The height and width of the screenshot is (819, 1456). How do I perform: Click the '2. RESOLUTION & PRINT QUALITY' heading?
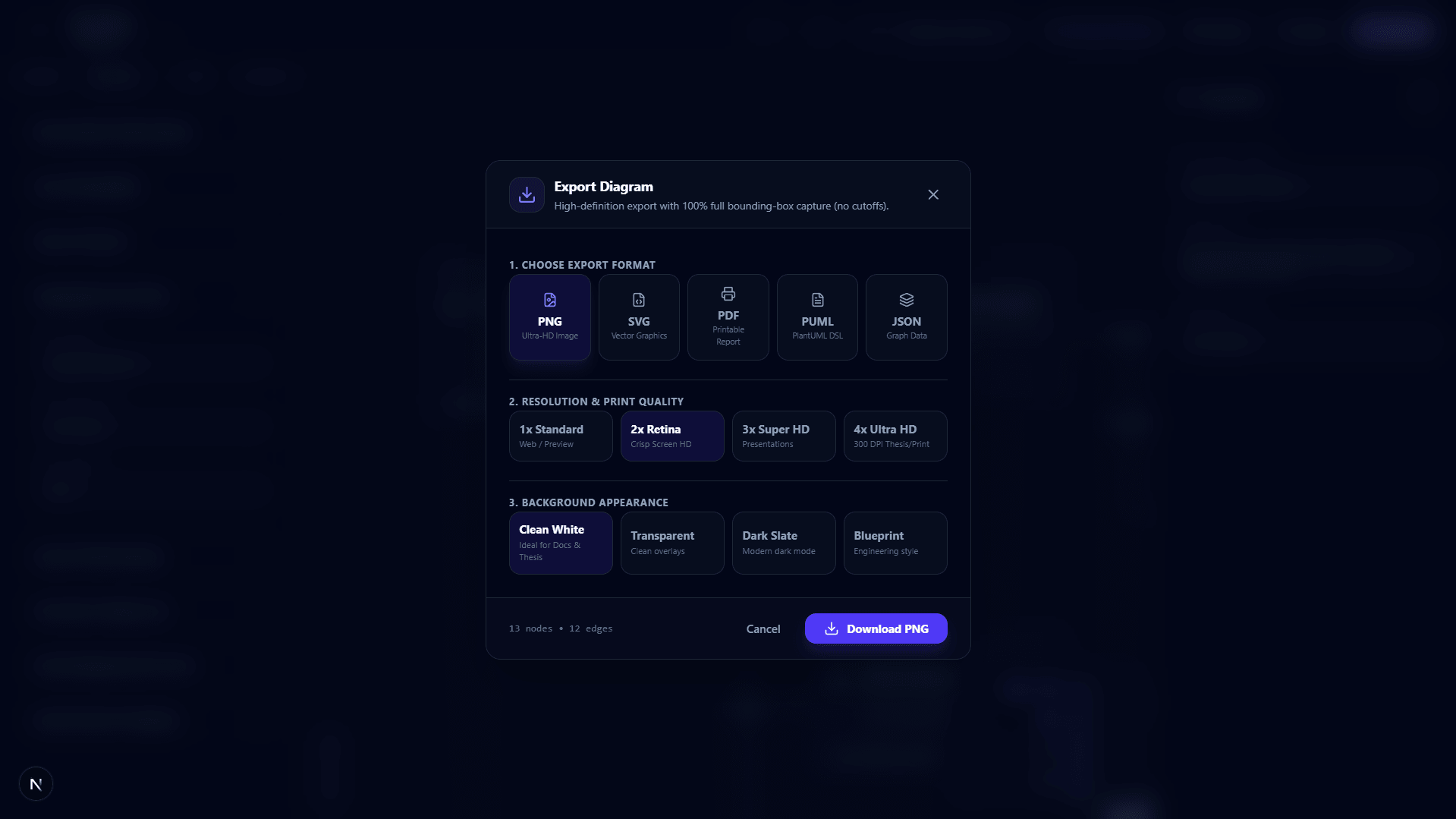(596, 402)
